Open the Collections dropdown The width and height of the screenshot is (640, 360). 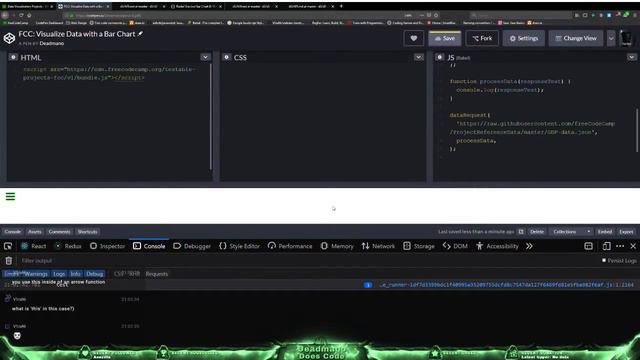[x=571, y=232]
